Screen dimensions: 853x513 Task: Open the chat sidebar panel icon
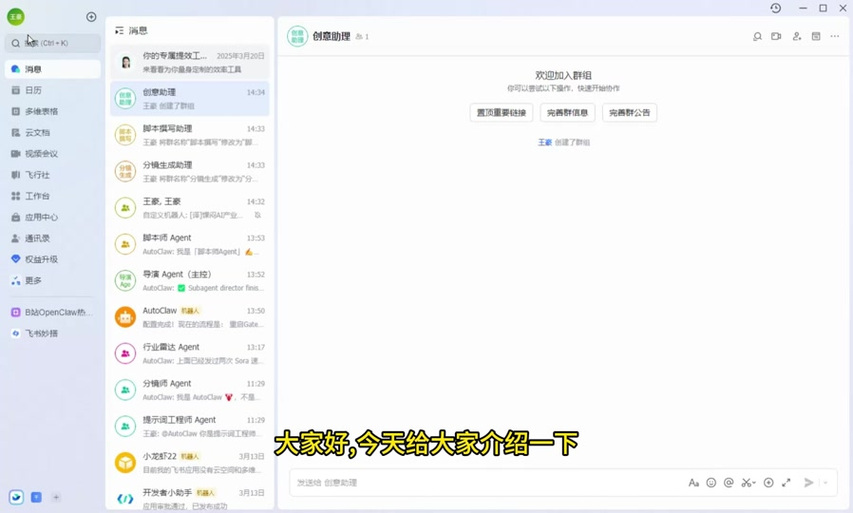816,36
